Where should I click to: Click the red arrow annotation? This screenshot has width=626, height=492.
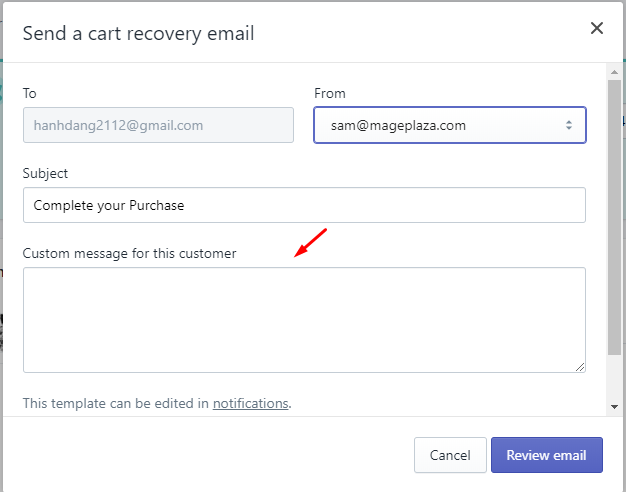point(311,243)
